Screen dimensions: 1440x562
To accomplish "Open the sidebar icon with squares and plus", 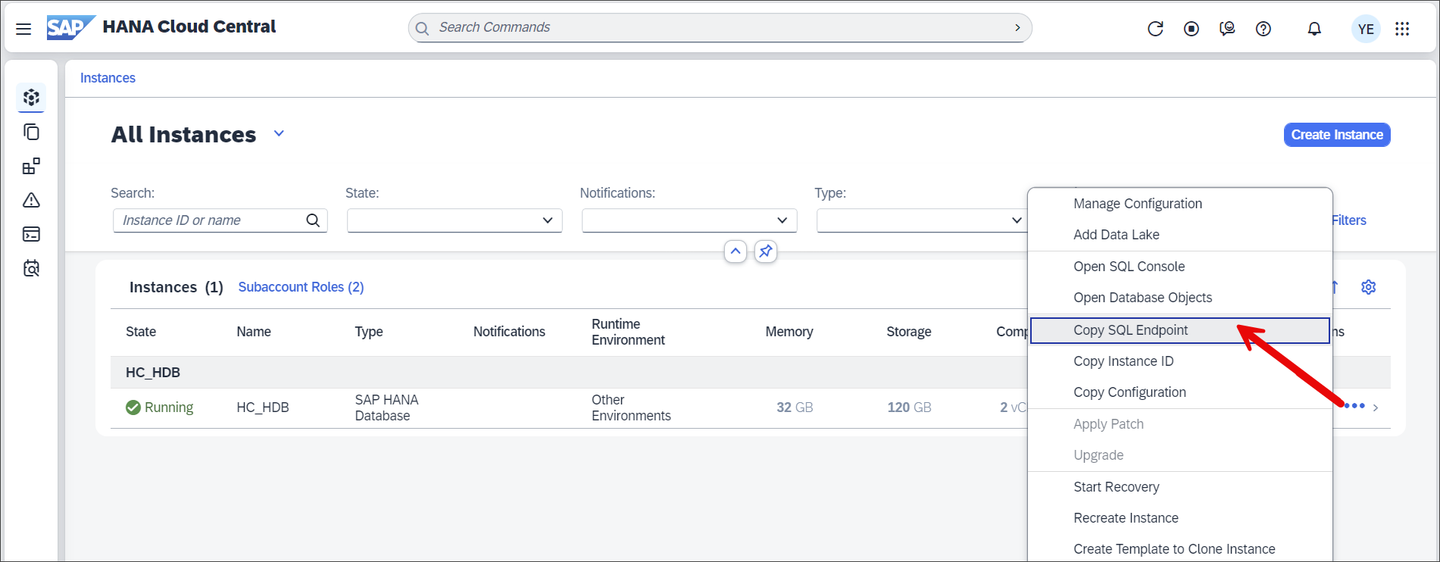I will pos(31,165).
